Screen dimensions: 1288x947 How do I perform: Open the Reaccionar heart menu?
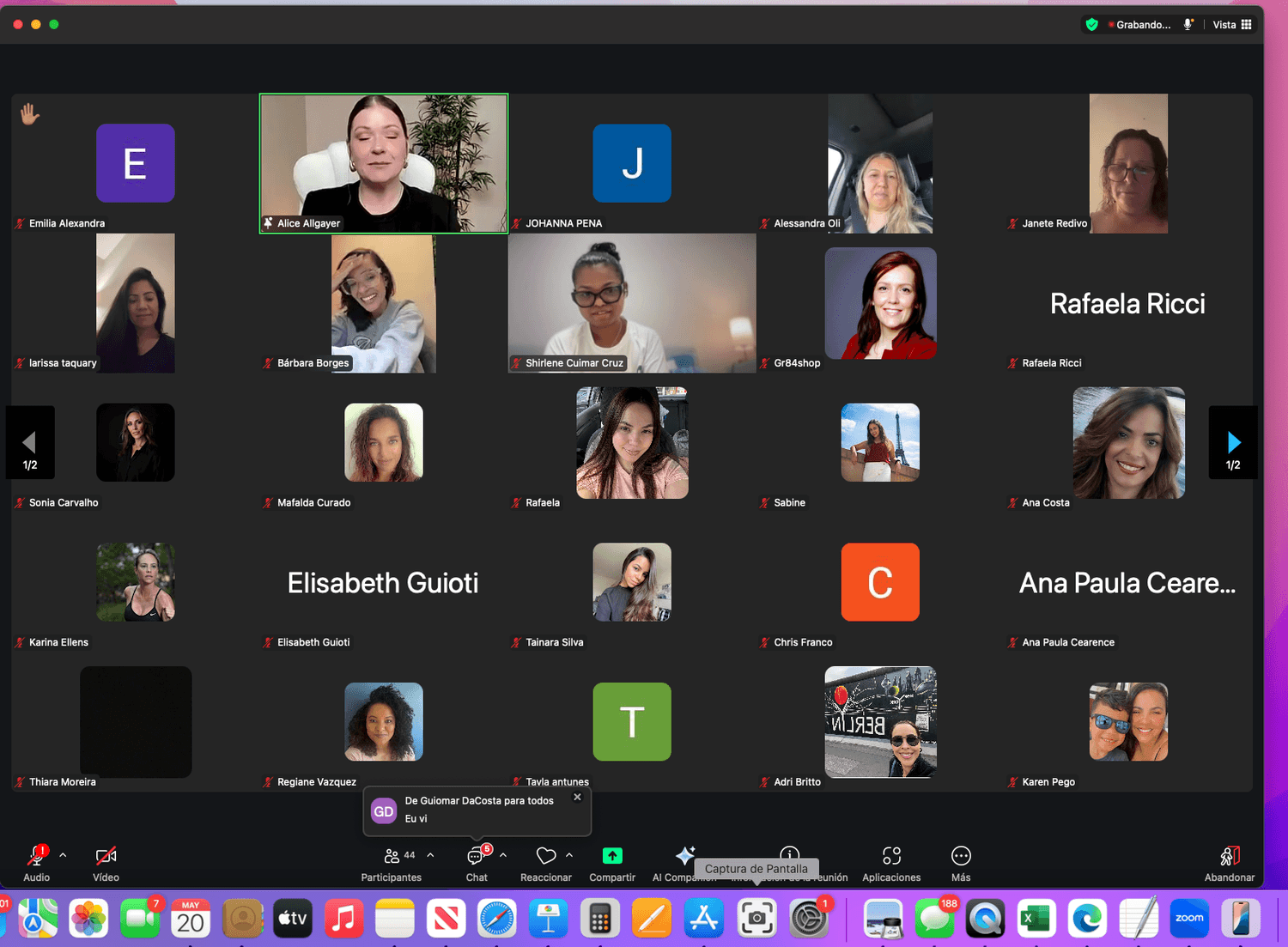546,863
